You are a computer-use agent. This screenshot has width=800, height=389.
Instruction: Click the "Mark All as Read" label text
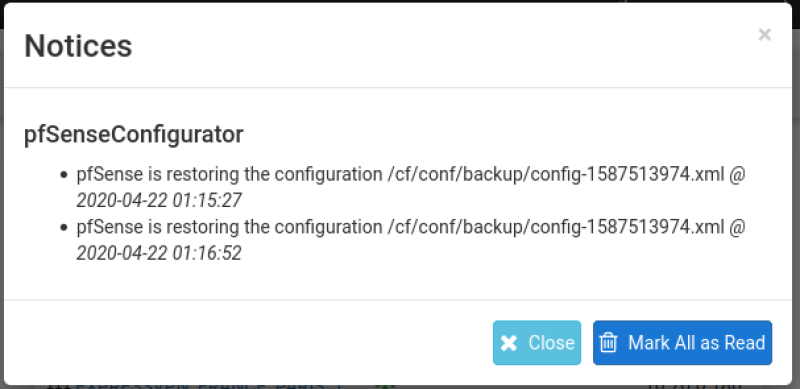[x=696, y=343]
